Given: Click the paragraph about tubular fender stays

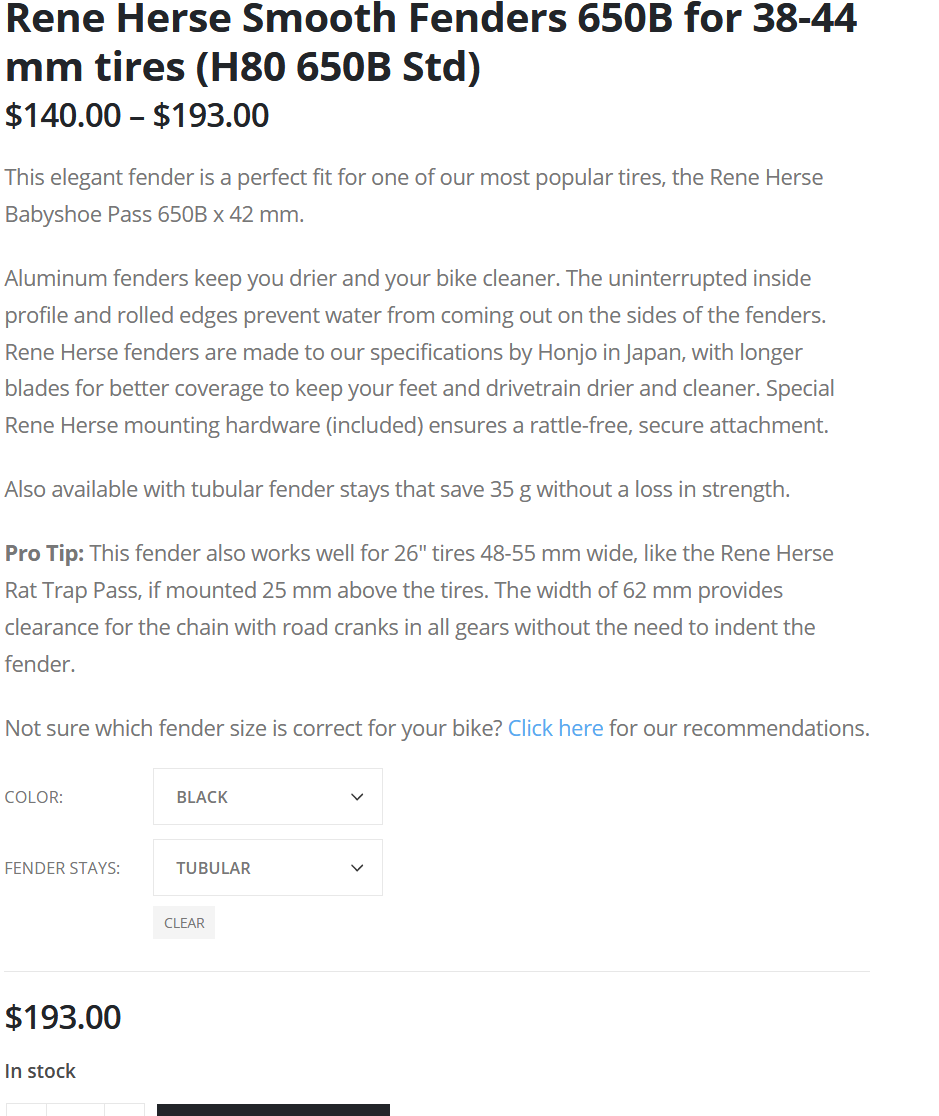Looking at the screenshot, I should click(x=397, y=489).
